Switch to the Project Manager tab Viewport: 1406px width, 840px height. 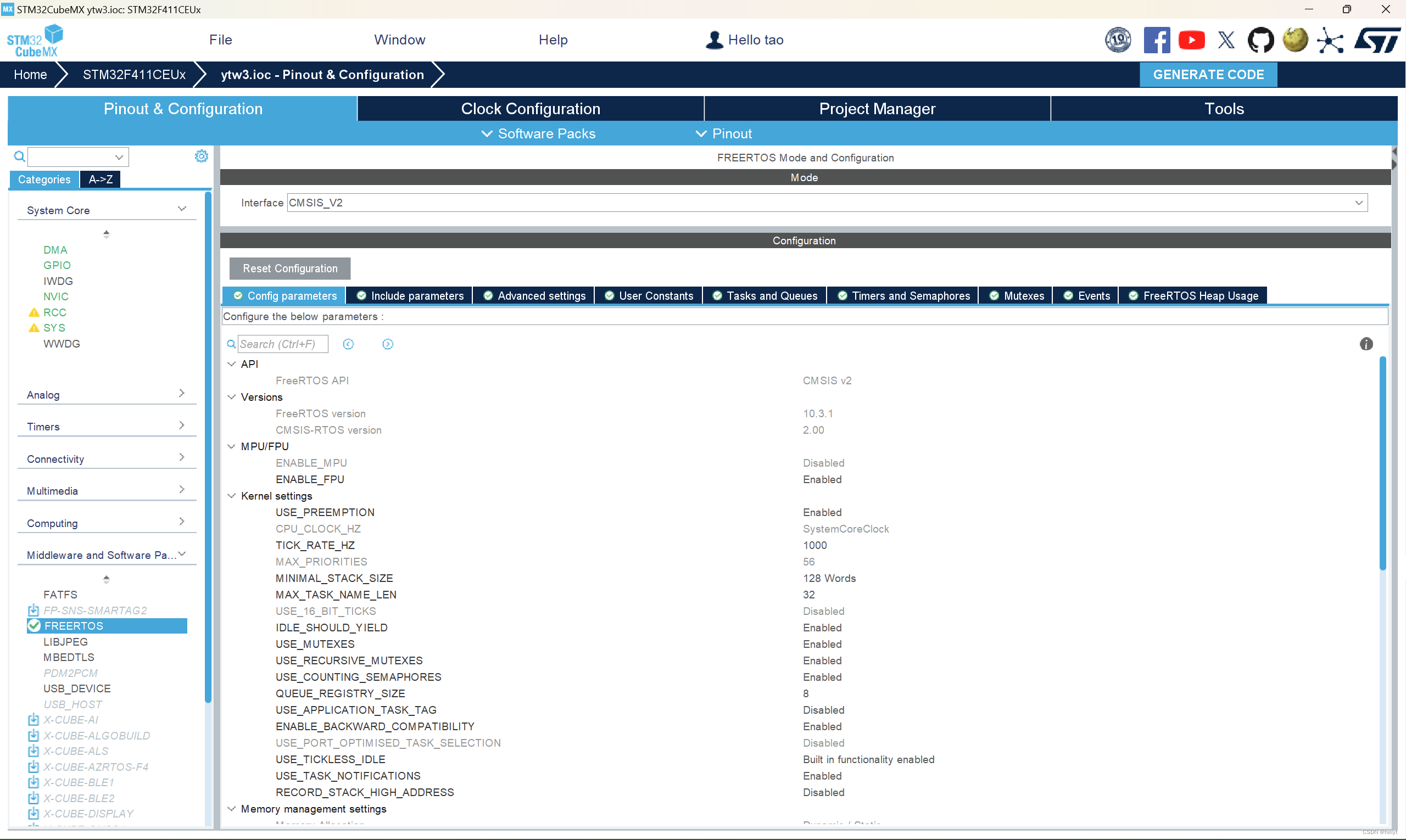877,109
